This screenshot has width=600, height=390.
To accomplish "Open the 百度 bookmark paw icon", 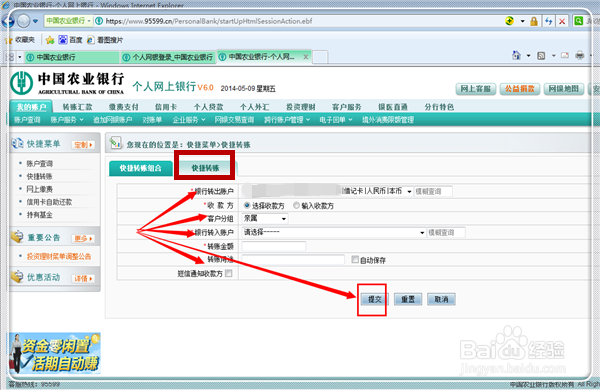I will [x=62, y=39].
